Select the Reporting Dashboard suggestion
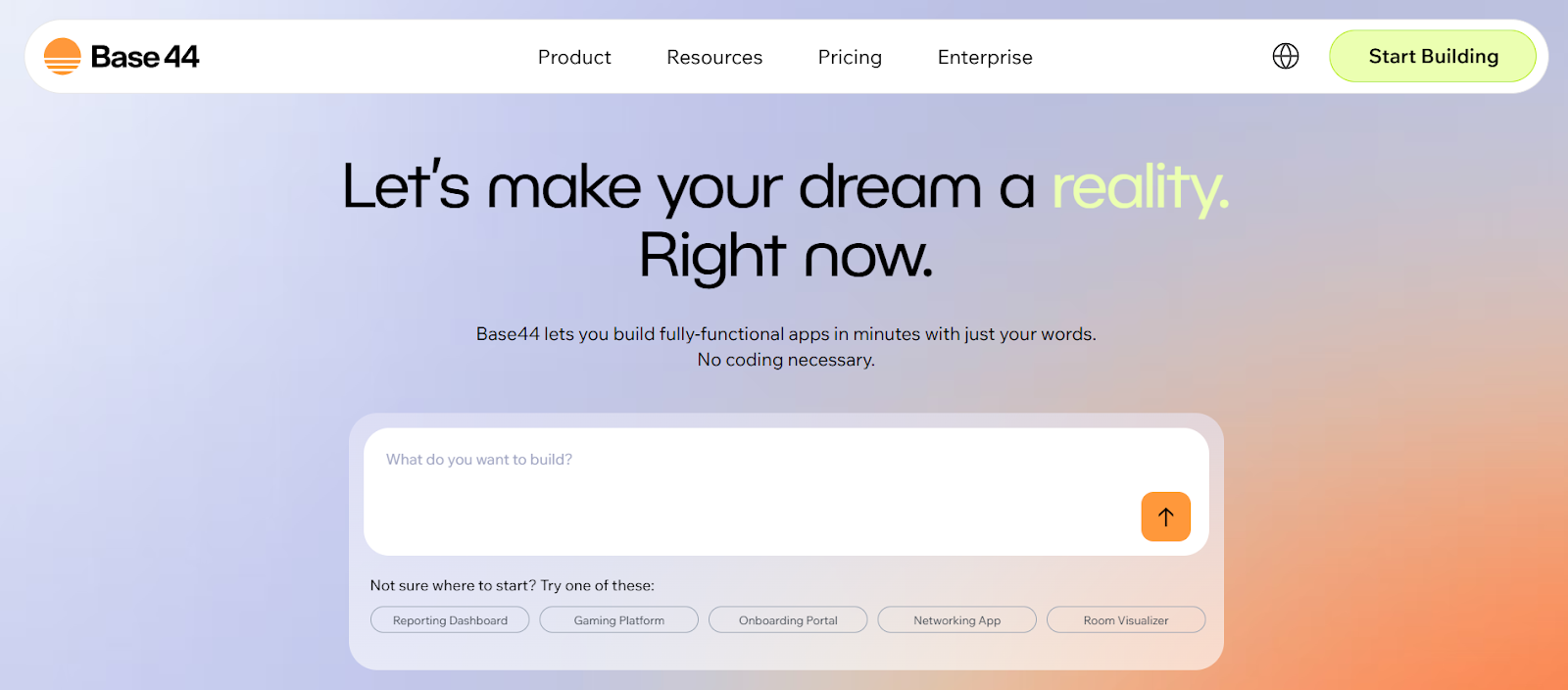Image resolution: width=1568 pixels, height=690 pixels. coord(450,620)
